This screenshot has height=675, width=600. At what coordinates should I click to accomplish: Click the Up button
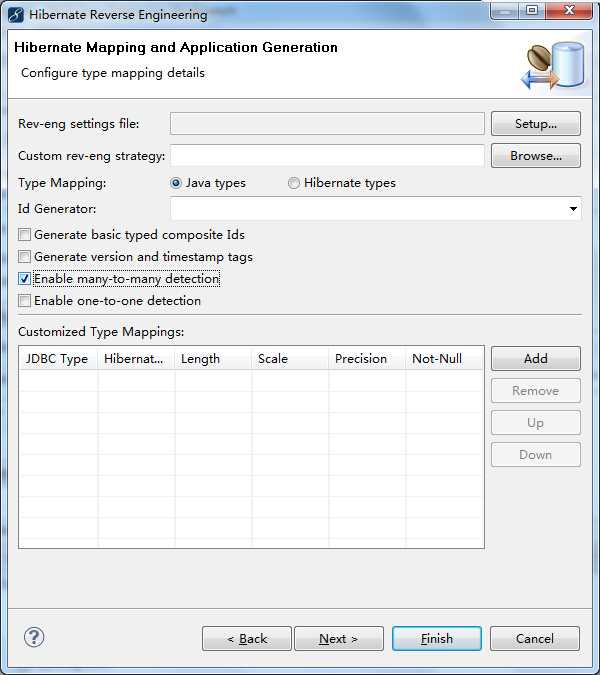tap(535, 423)
